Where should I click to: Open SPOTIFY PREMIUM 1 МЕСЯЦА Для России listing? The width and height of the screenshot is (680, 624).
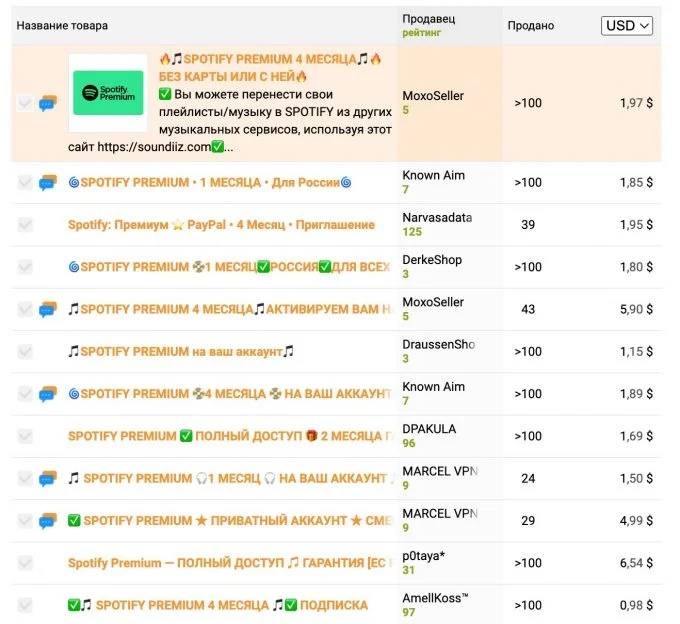click(x=210, y=183)
